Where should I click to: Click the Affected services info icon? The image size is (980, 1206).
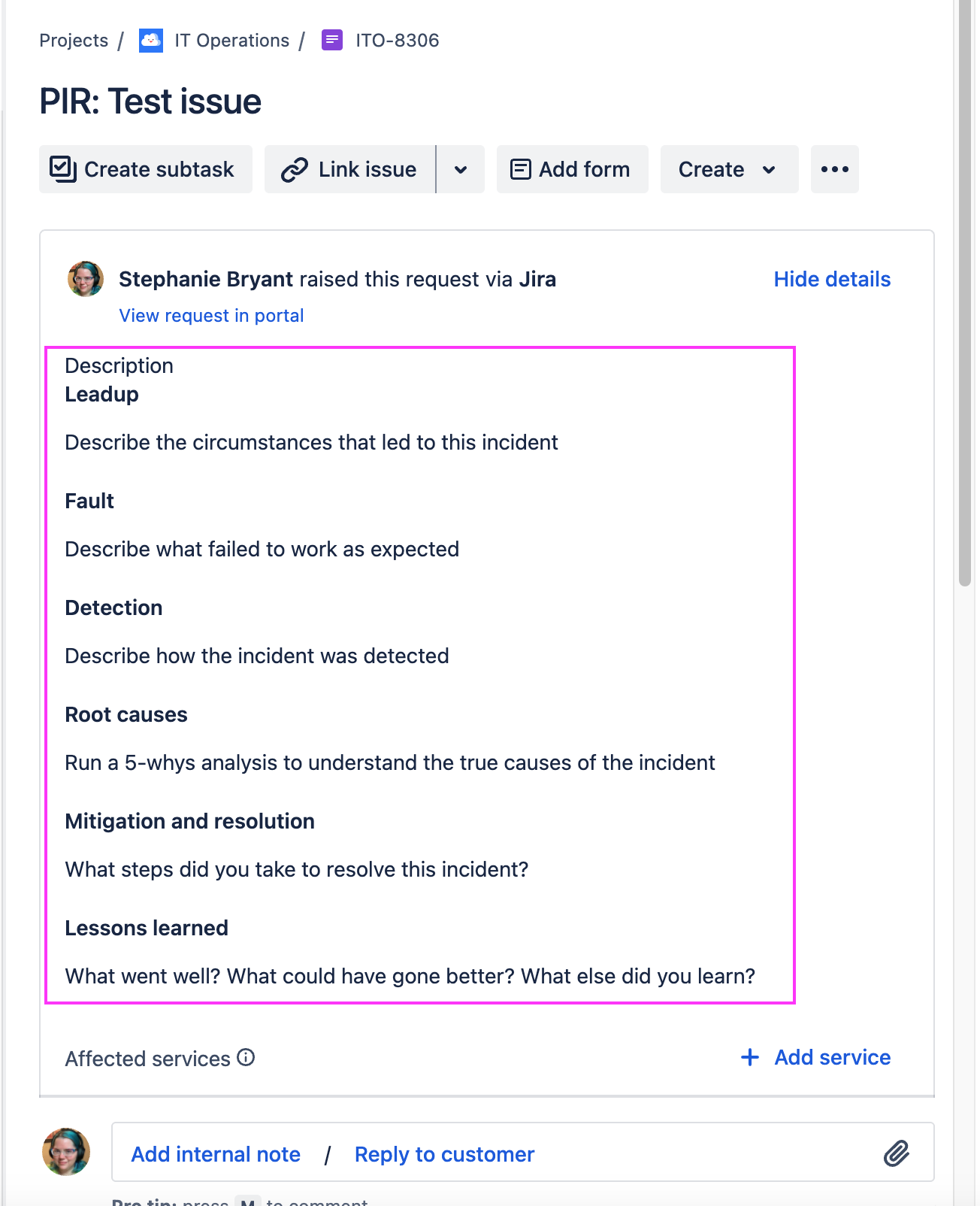pos(246,1058)
